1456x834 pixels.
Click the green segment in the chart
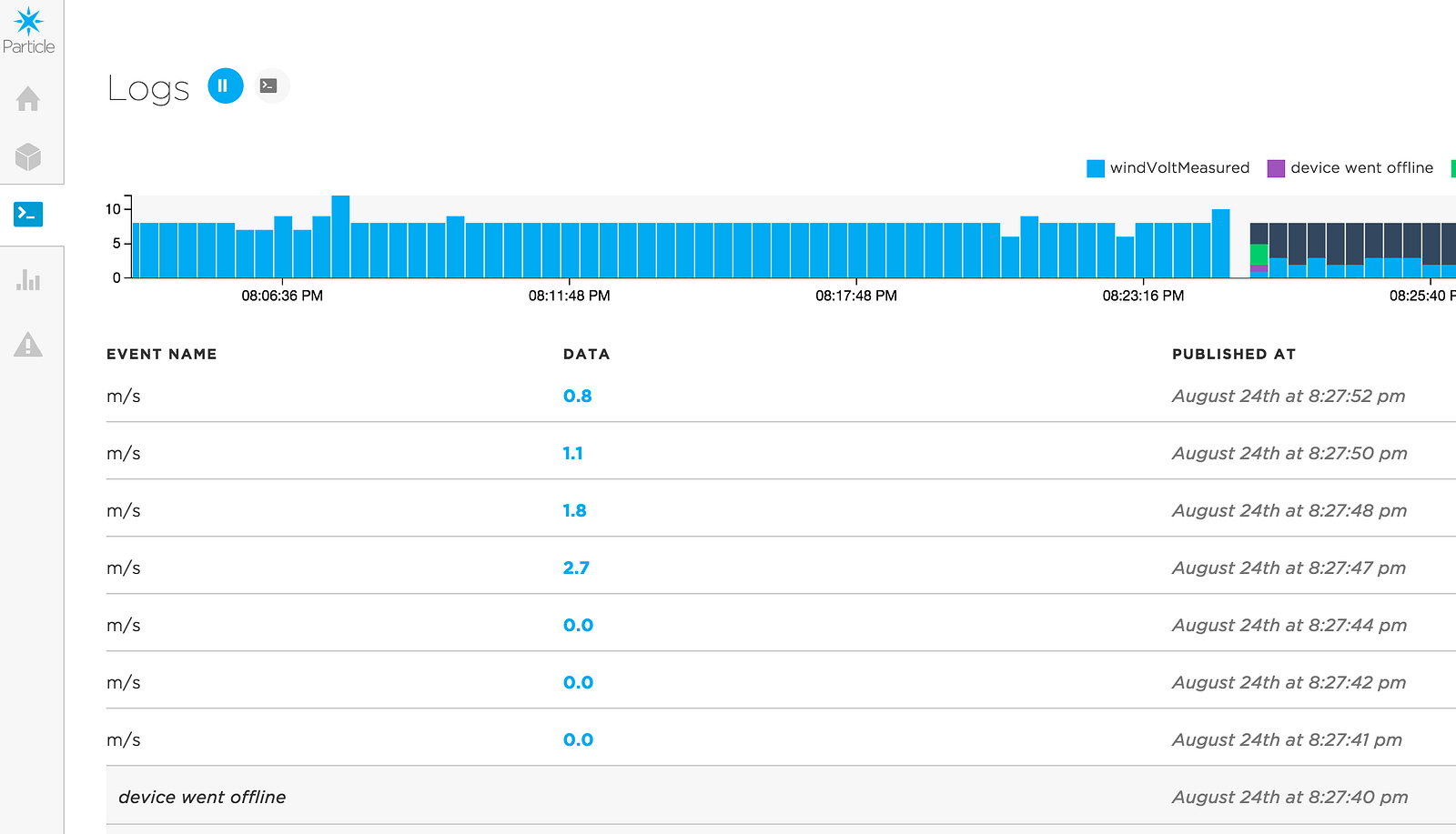1259,255
